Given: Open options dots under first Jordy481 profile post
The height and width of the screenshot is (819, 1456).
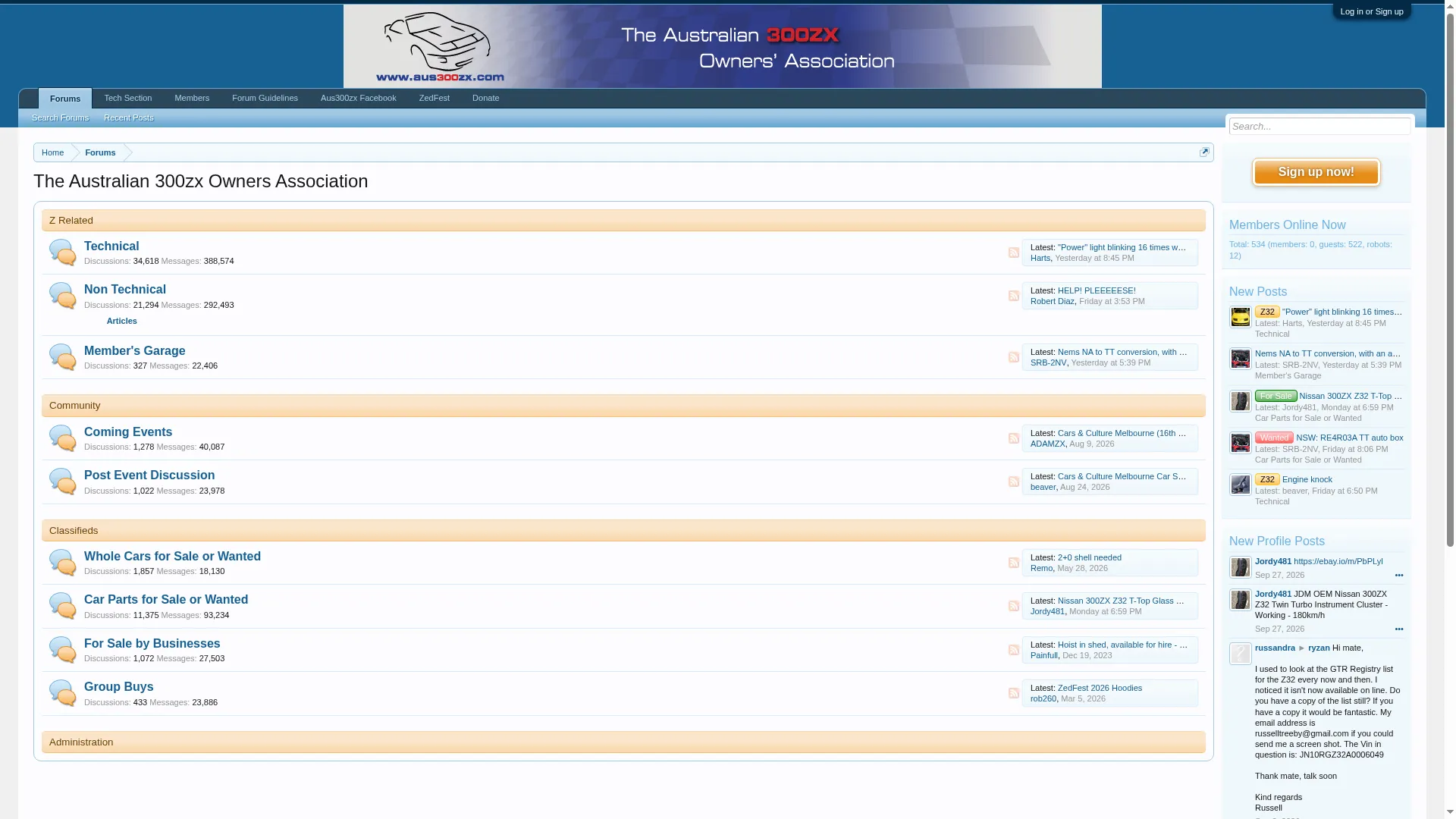Looking at the screenshot, I should (1399, 576).
